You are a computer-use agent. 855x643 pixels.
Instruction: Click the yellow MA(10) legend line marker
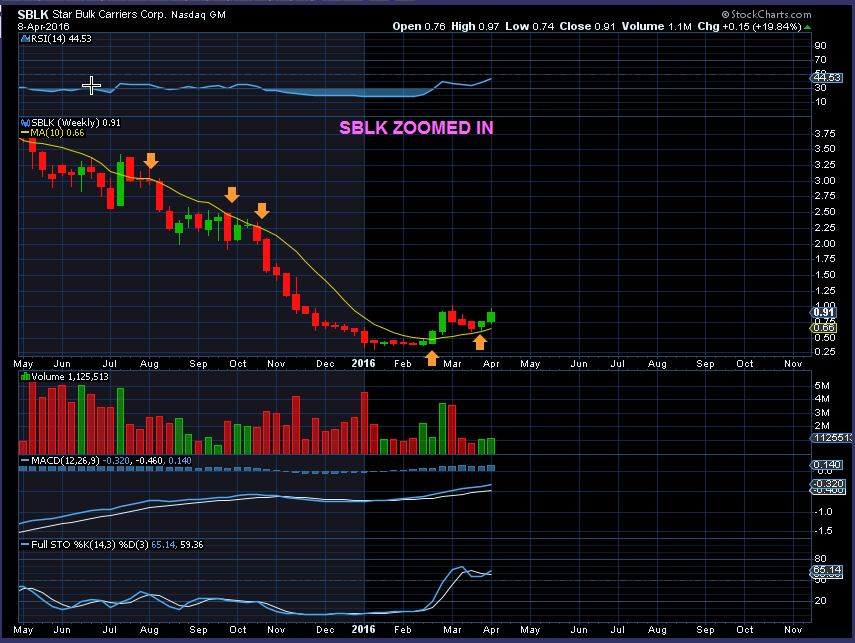point(25,133)
